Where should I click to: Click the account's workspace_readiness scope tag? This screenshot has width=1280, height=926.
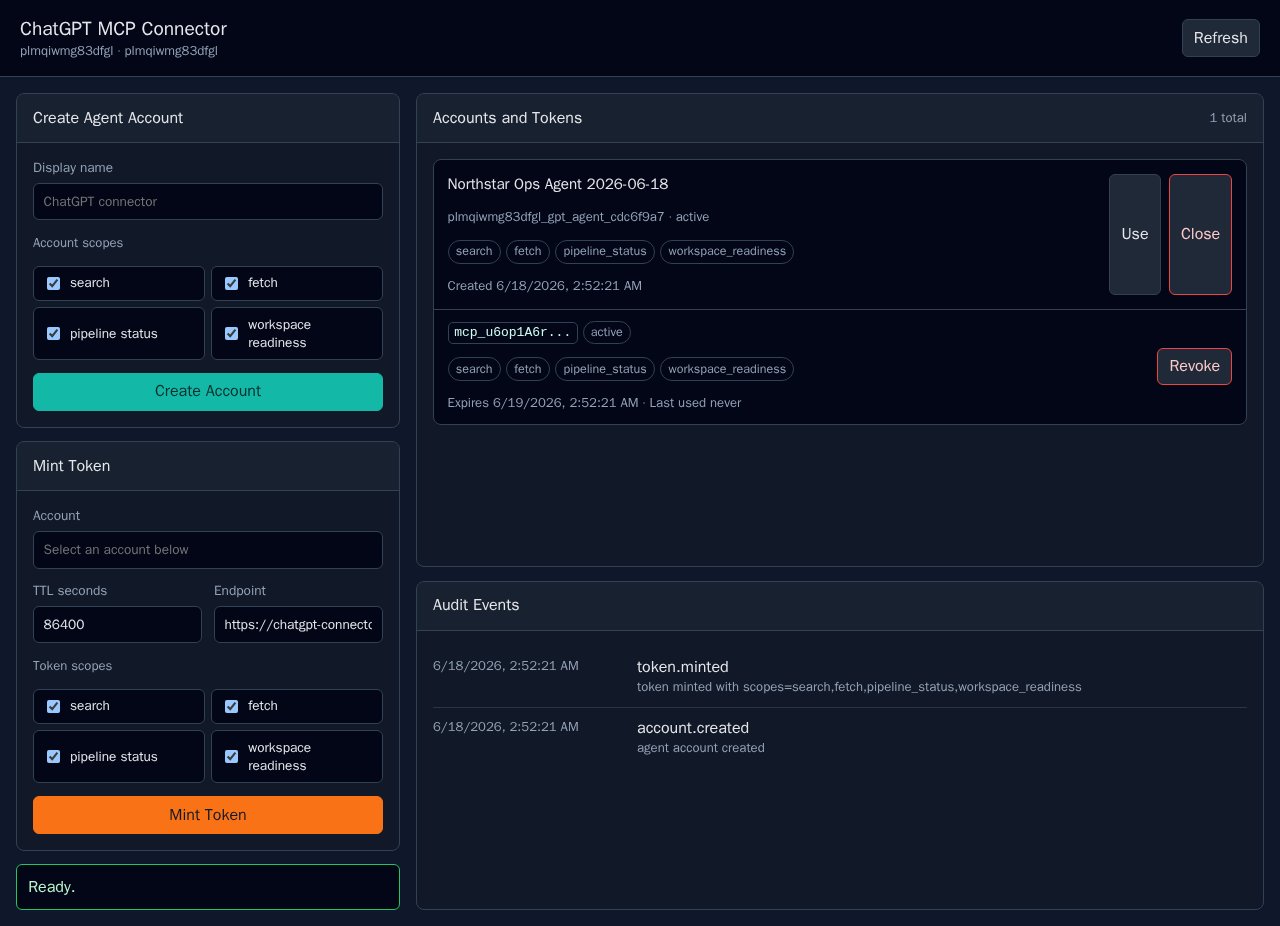[727, 251]
